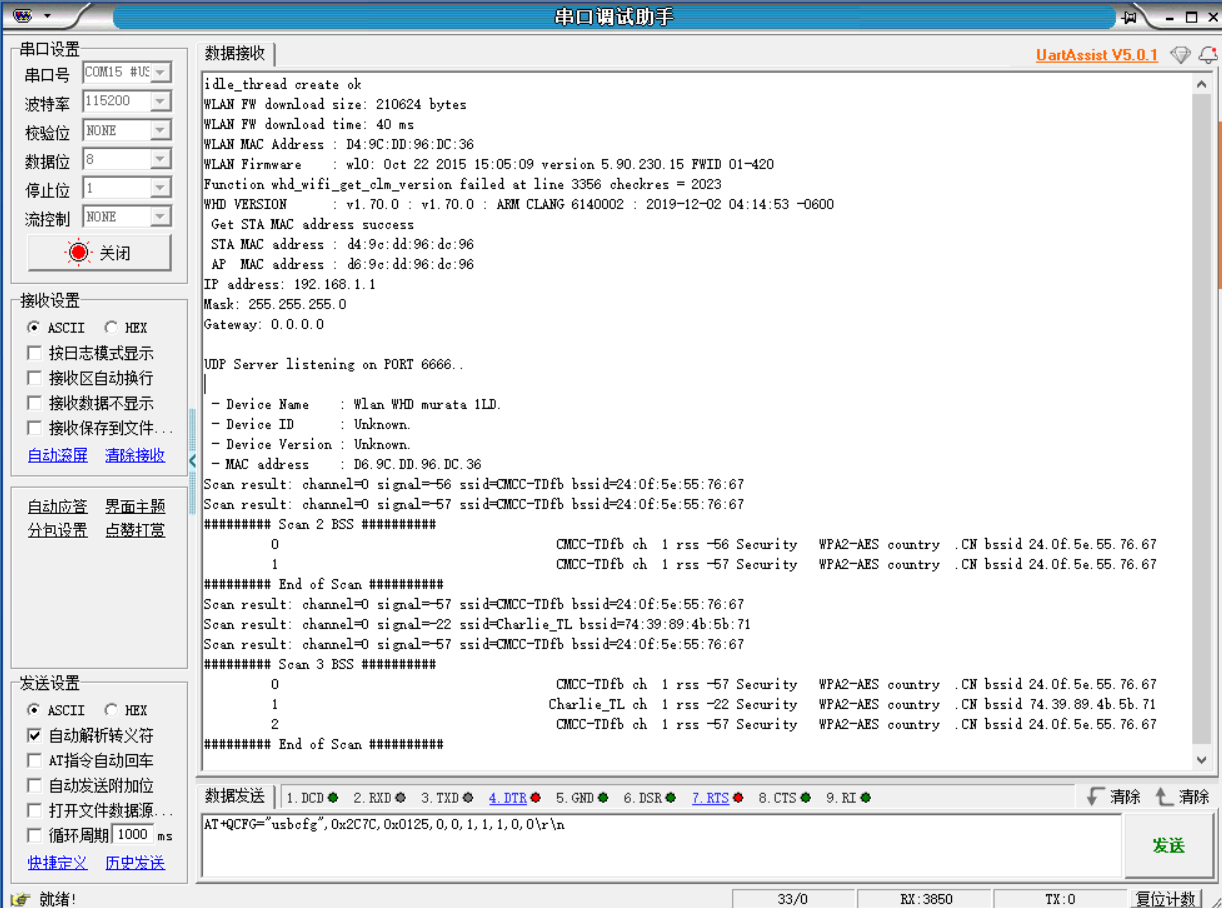This screenshot has width=1222, height=908.
Task: Click the 关闭 close port button
Action: (99, 253)
